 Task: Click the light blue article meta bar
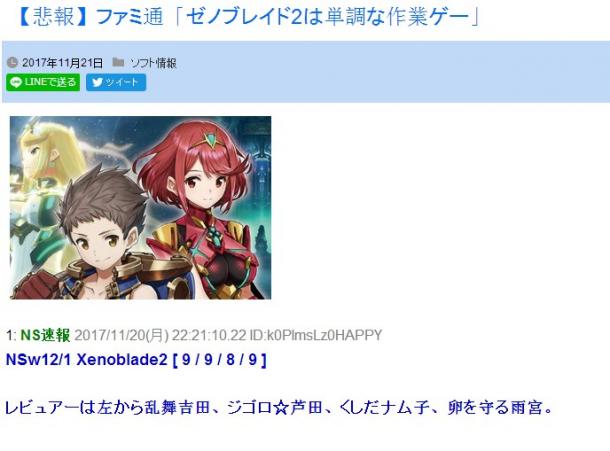(x=306, y=72)
